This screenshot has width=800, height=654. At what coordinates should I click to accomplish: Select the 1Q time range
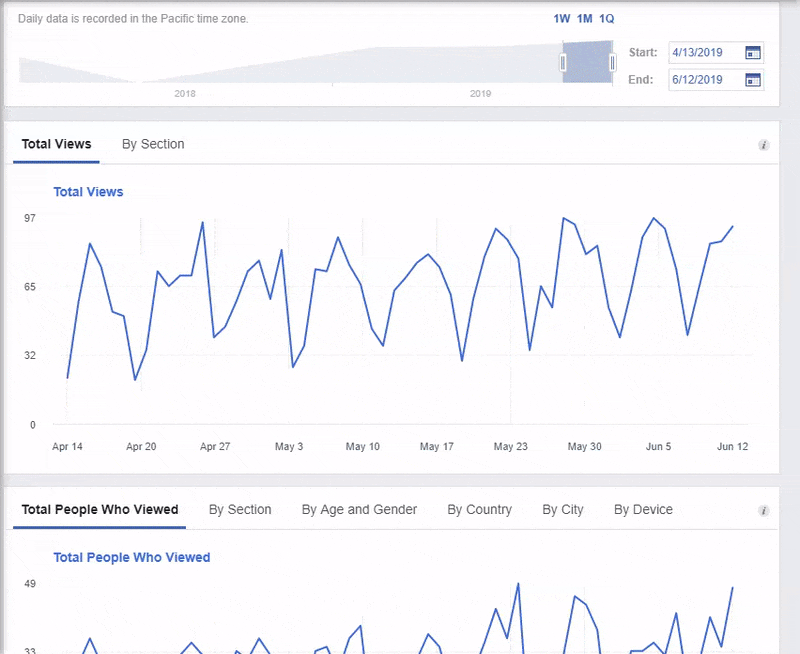pos(607,19)
